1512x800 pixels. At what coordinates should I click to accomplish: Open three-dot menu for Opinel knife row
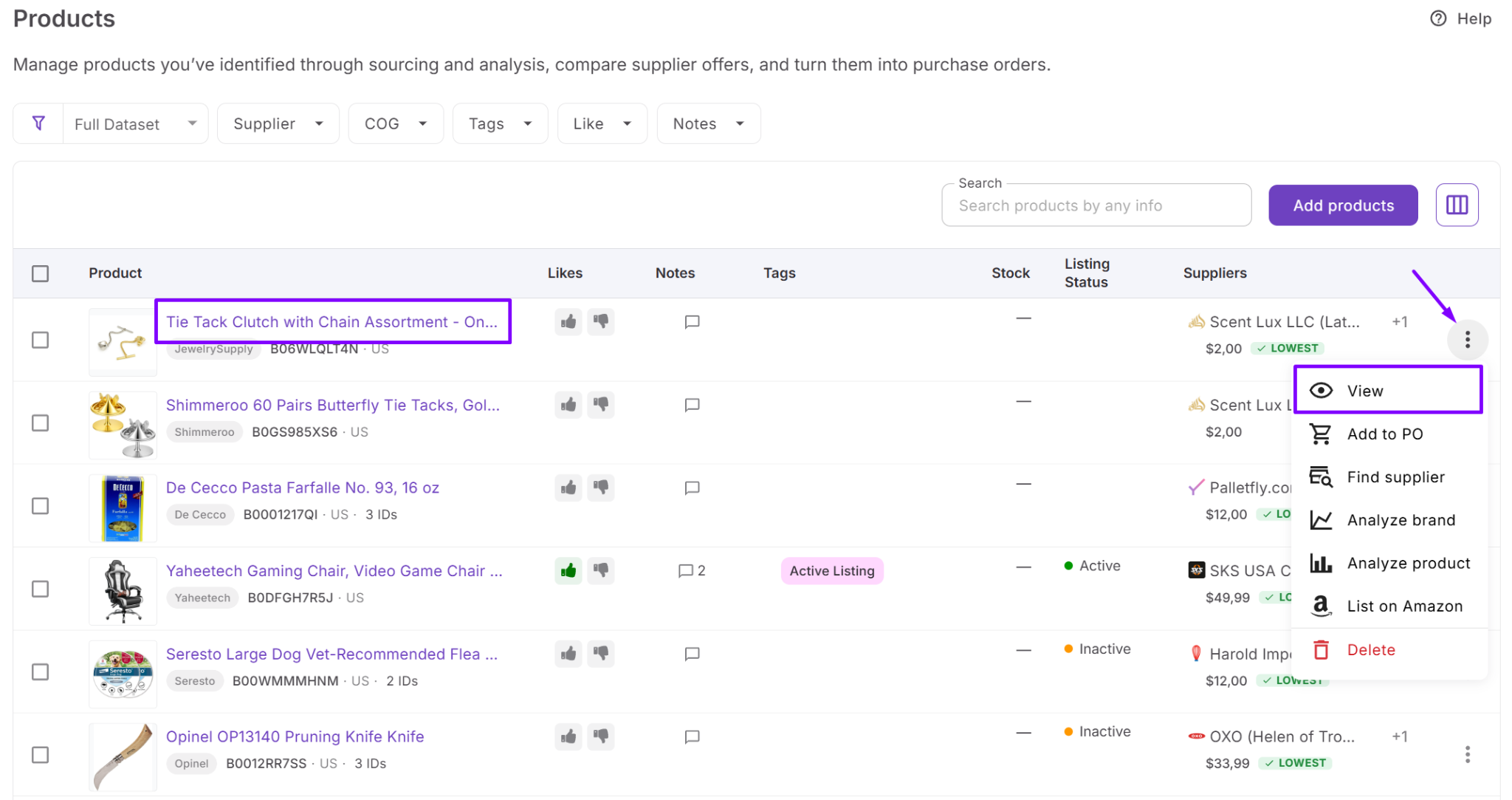point(1467,754)
